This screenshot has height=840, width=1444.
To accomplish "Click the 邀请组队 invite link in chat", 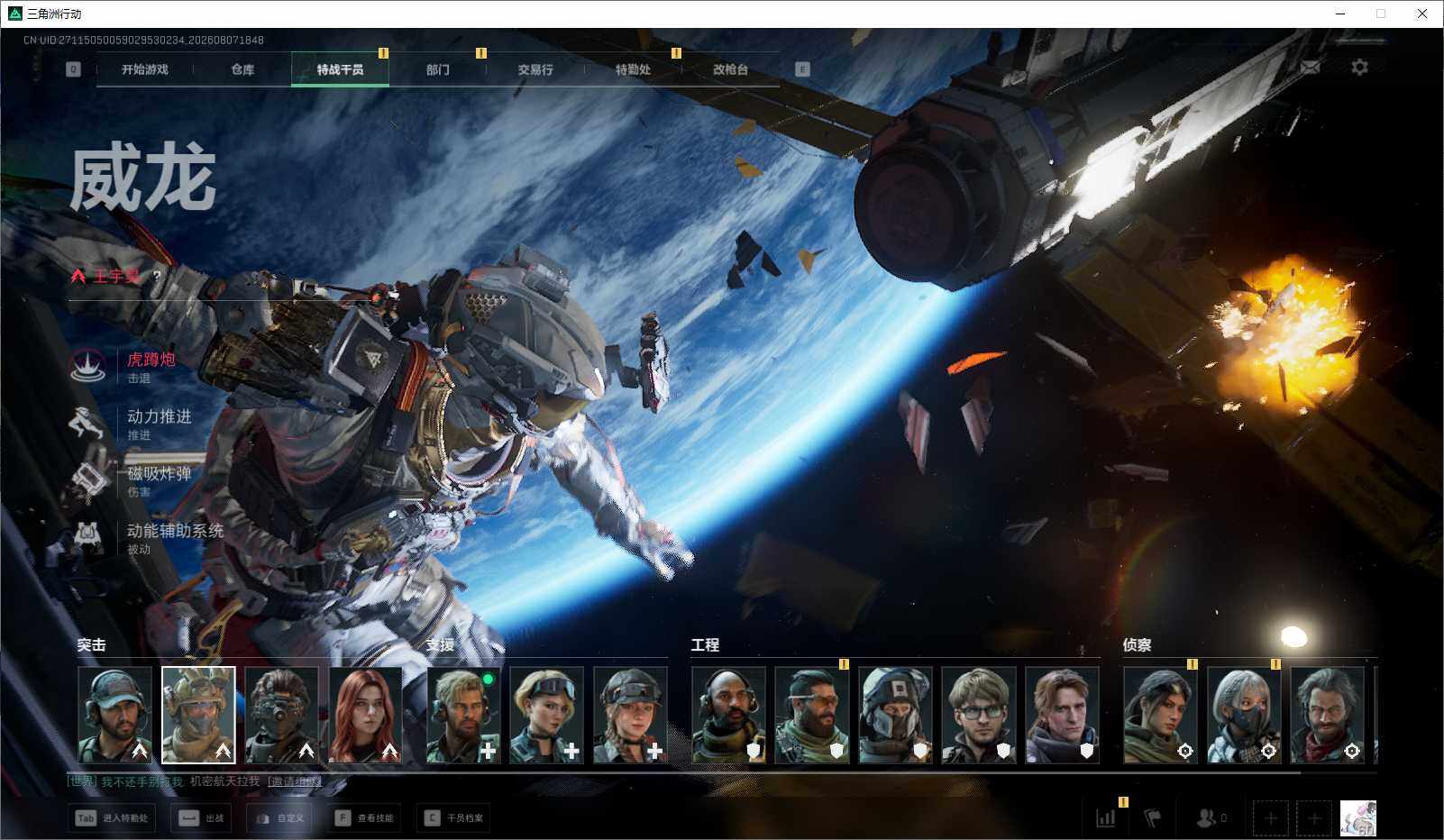I will click(295, 781).
